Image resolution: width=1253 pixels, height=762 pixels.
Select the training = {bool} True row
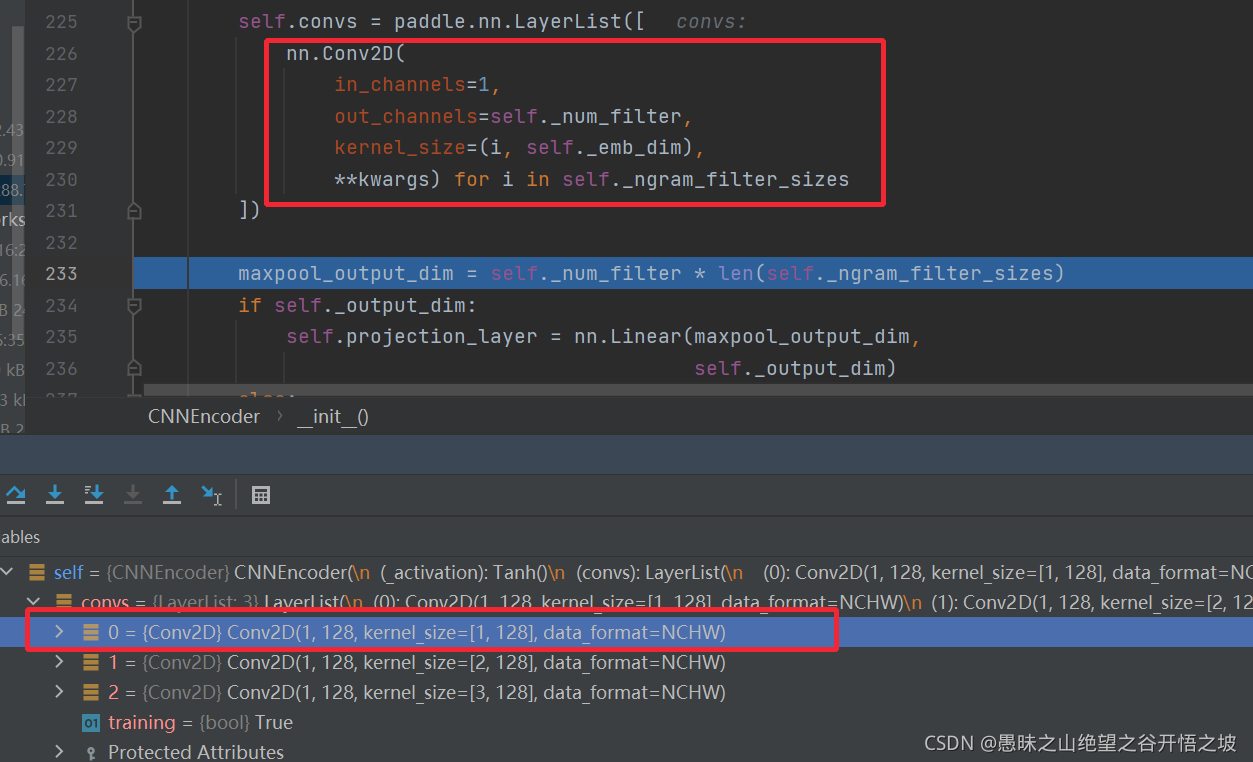(626, 723)
